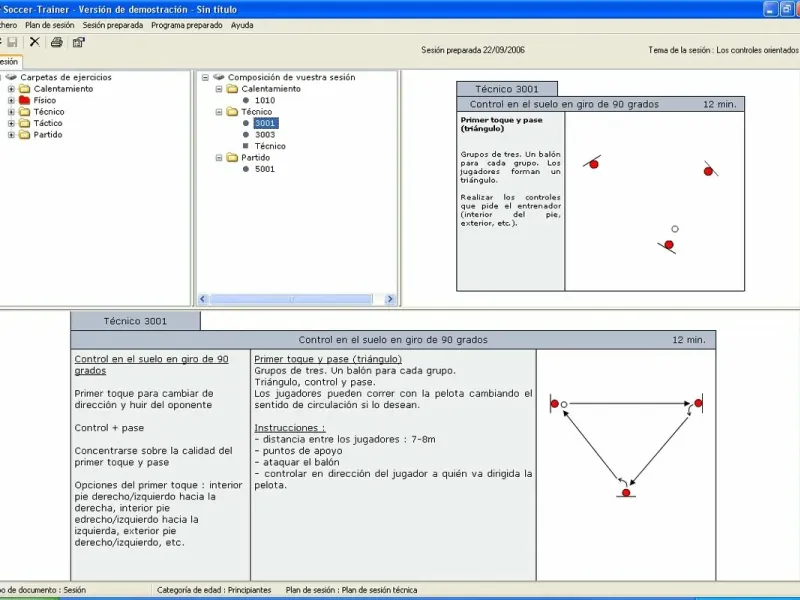This screenshot has width=800, height=600.
Task: Click the Táctico folder label
Action: point(48,123)
